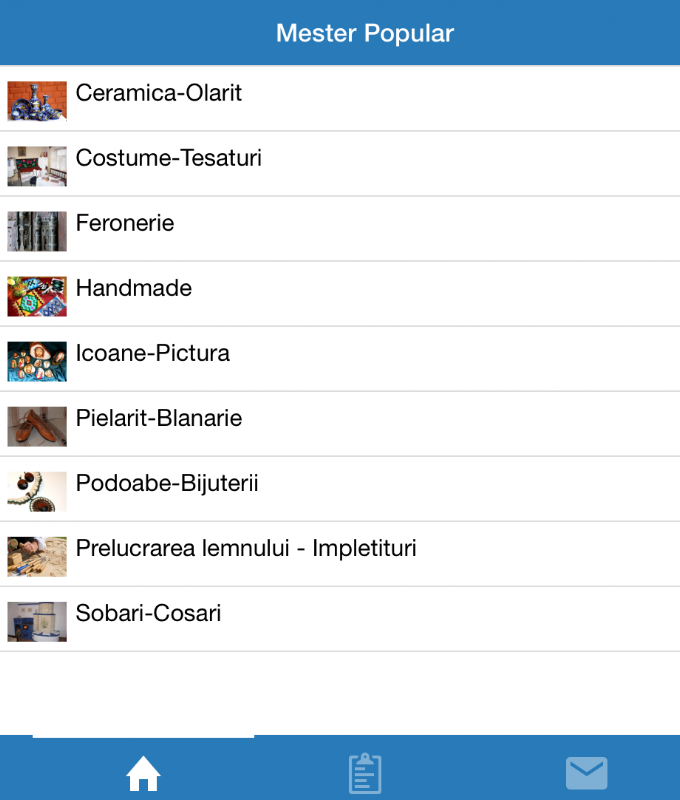Screen dimensions: 680x800
Task: Tap the woodworking thumbnail for Prelucrarea lemnului
Action: click(37, 556)
